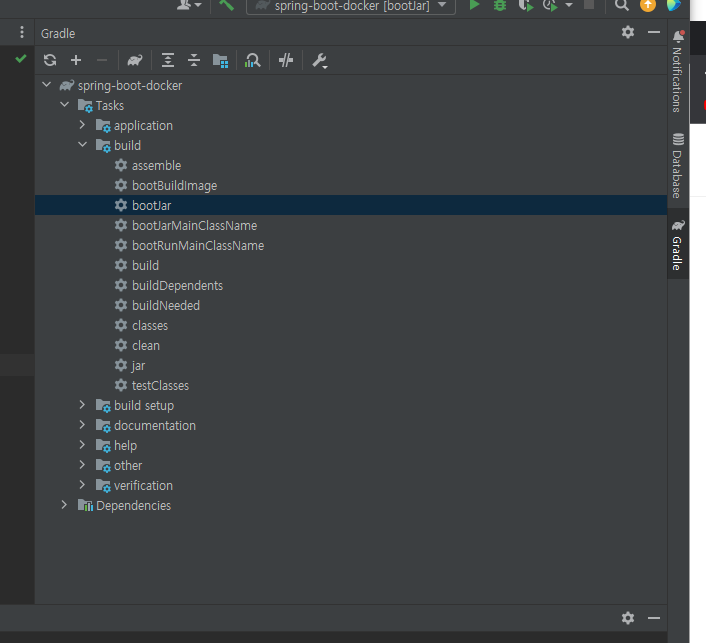Click the Gradle side tab
Image resolution: width=706 pixels, height=643 pixels.
tap(678, 245)
